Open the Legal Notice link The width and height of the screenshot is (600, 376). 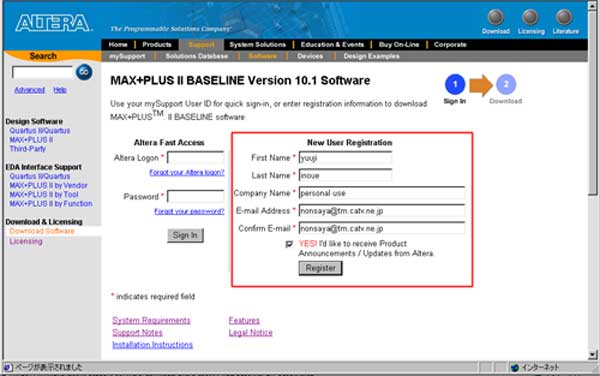coord(251,333)
